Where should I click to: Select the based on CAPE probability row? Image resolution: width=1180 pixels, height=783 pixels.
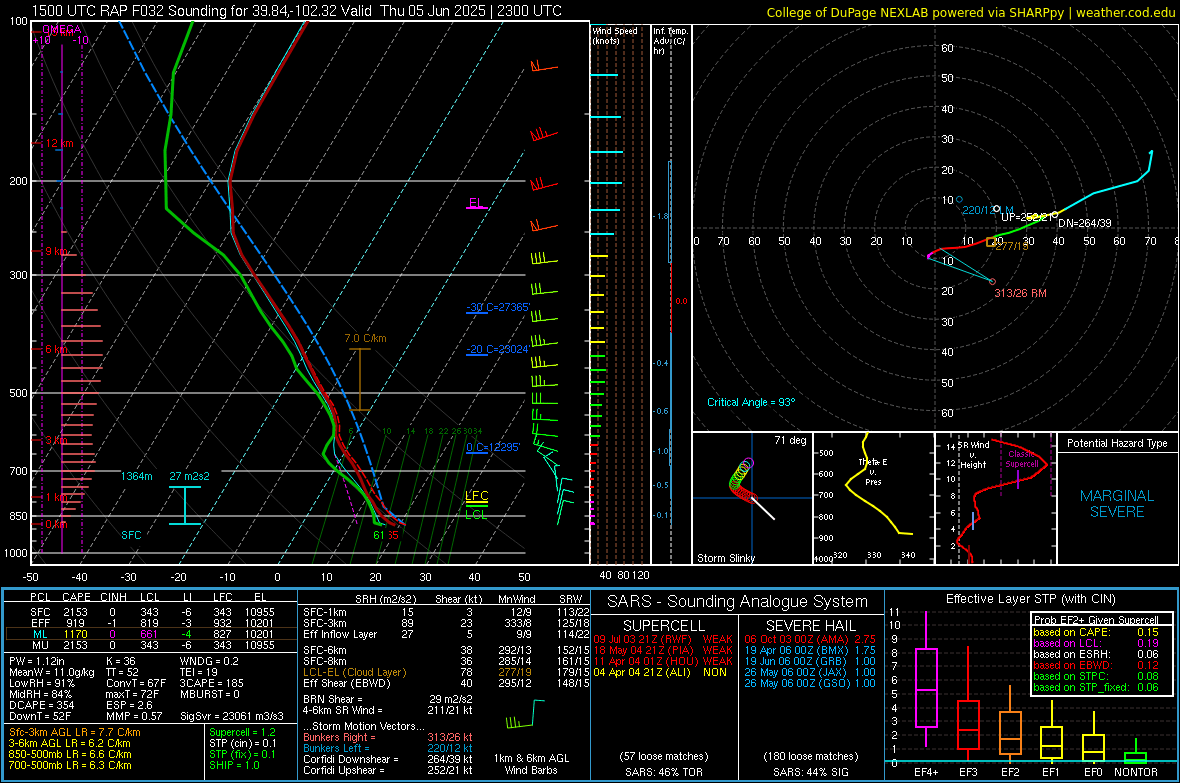(1096, 632)
